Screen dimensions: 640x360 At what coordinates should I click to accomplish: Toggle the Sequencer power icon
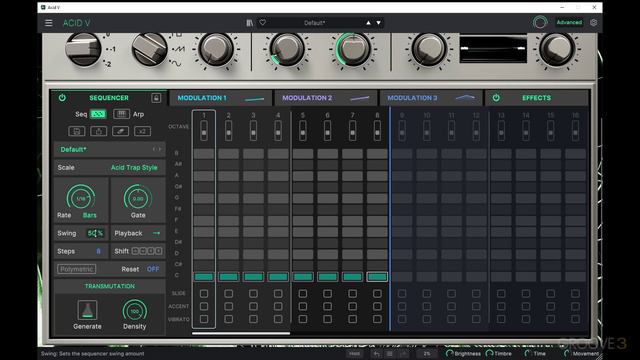coord(62,98)
